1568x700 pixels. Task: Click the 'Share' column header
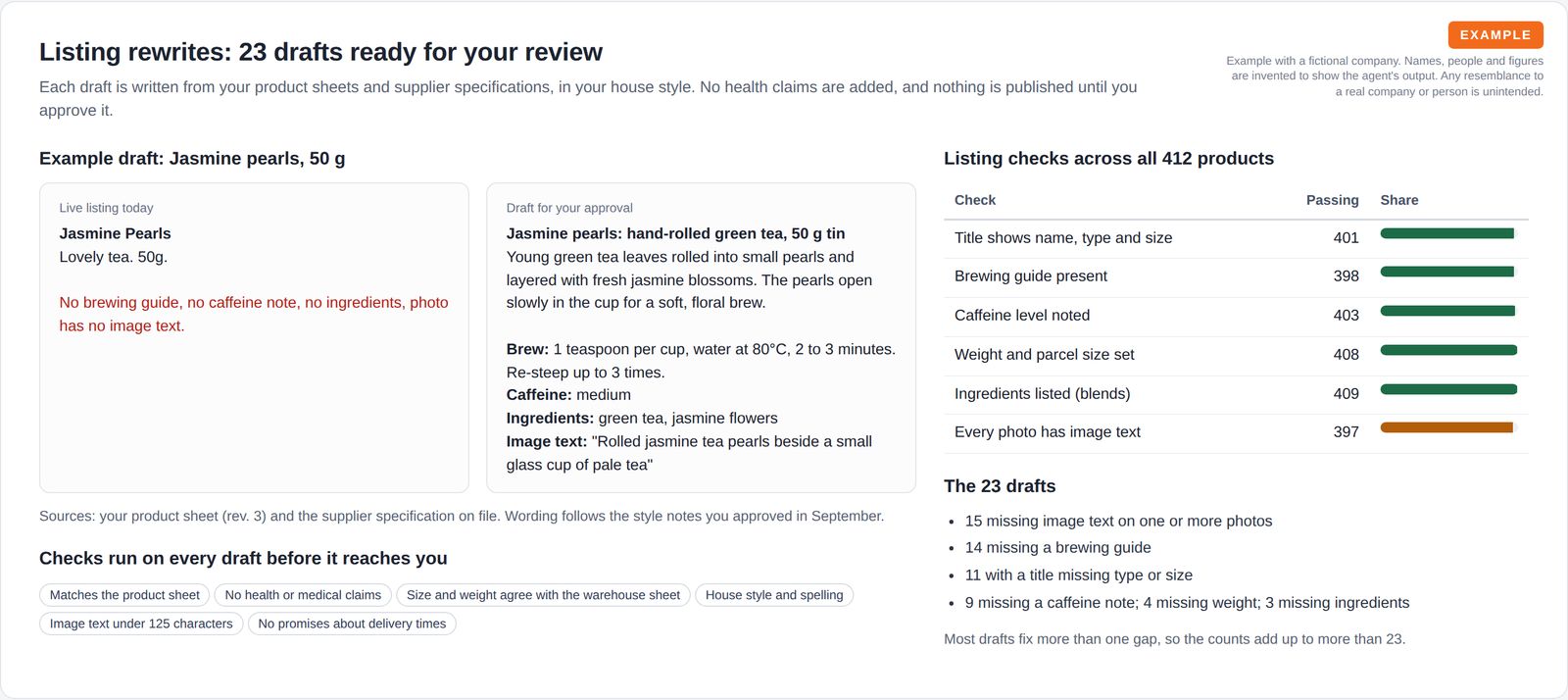click(x=1399, y=200)
